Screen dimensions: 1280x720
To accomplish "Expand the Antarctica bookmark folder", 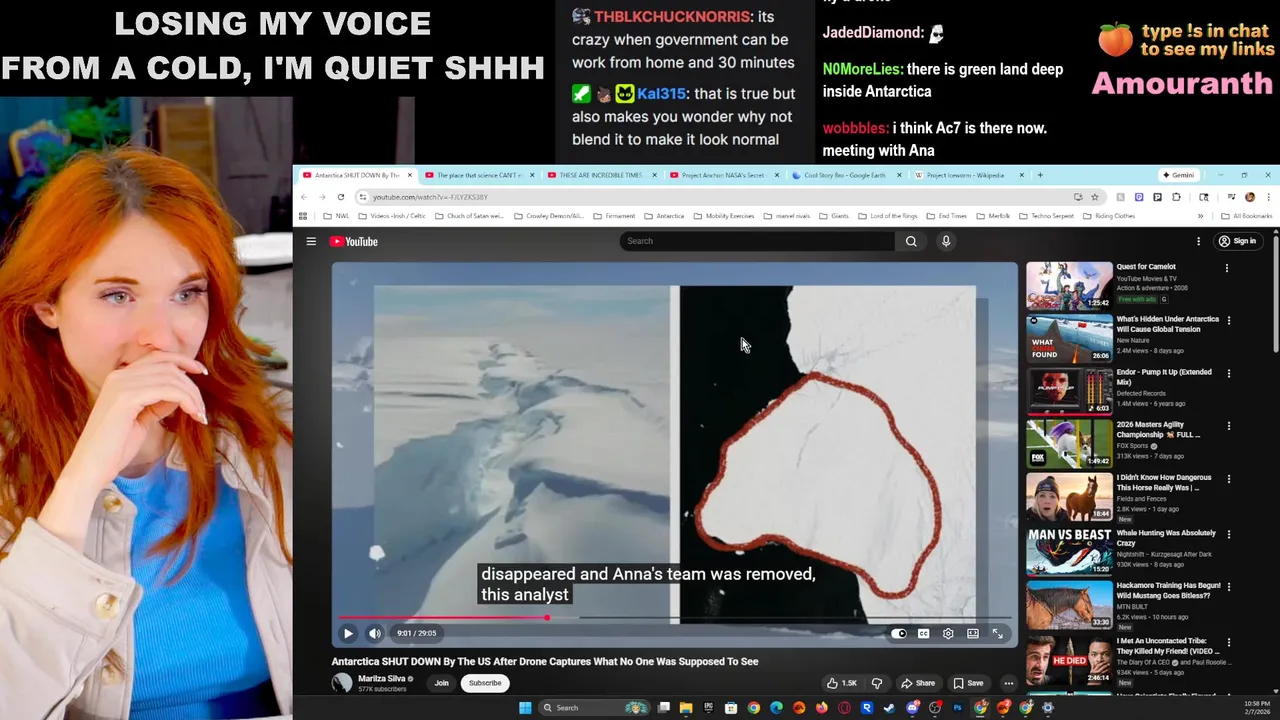I will coord(664,216).
